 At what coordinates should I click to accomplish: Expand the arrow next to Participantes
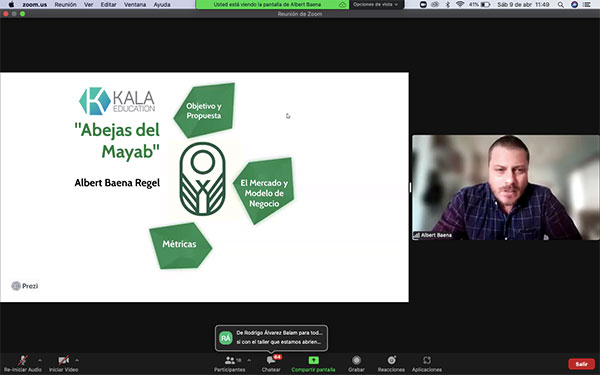(x=249, y=360)
